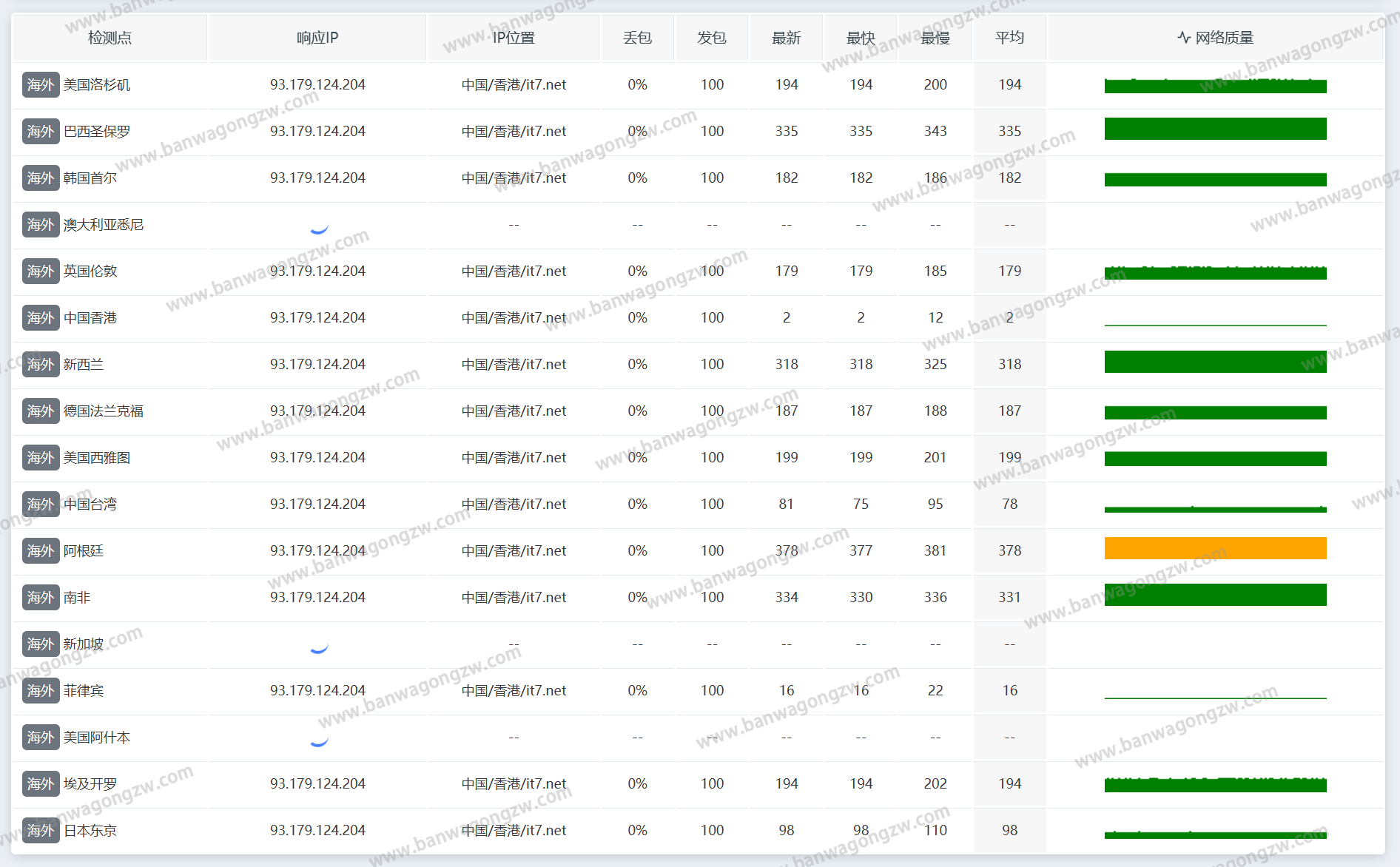
Task: Click the 德国法兰克福 detection point name
Action: pos(103,411)
